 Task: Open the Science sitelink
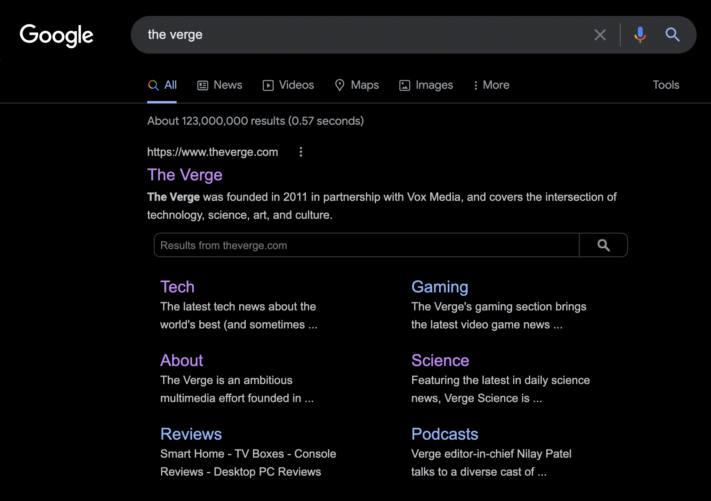point(440,360)
